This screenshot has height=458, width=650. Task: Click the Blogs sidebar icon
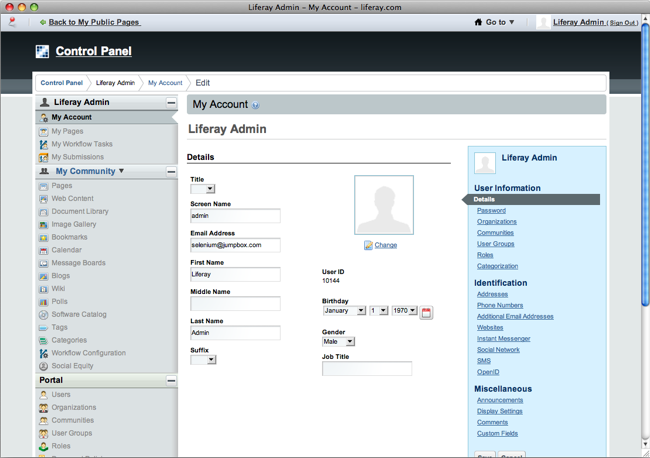[44, 276]
